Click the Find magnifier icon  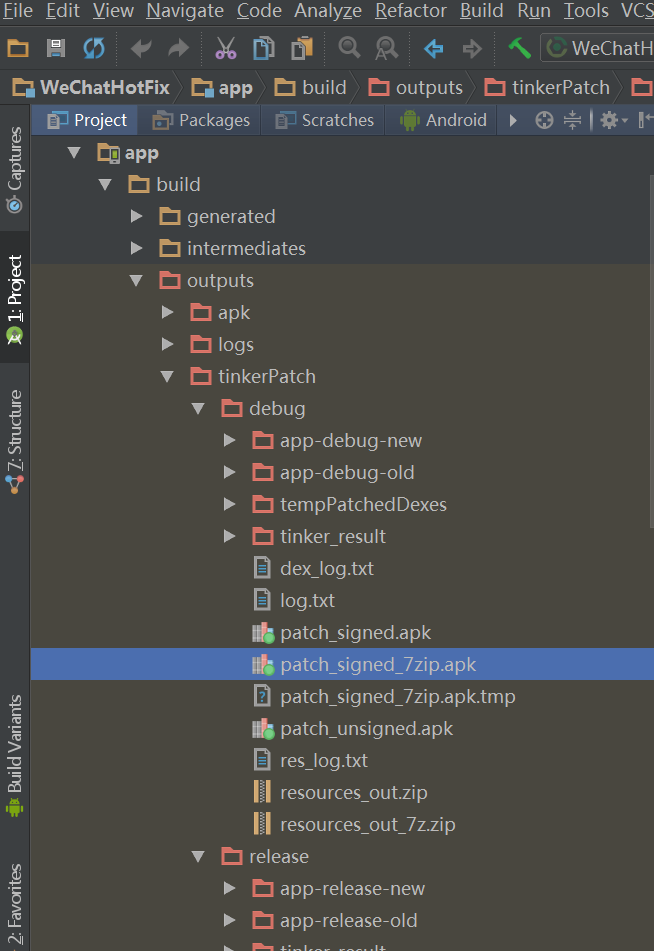(349, 47)
